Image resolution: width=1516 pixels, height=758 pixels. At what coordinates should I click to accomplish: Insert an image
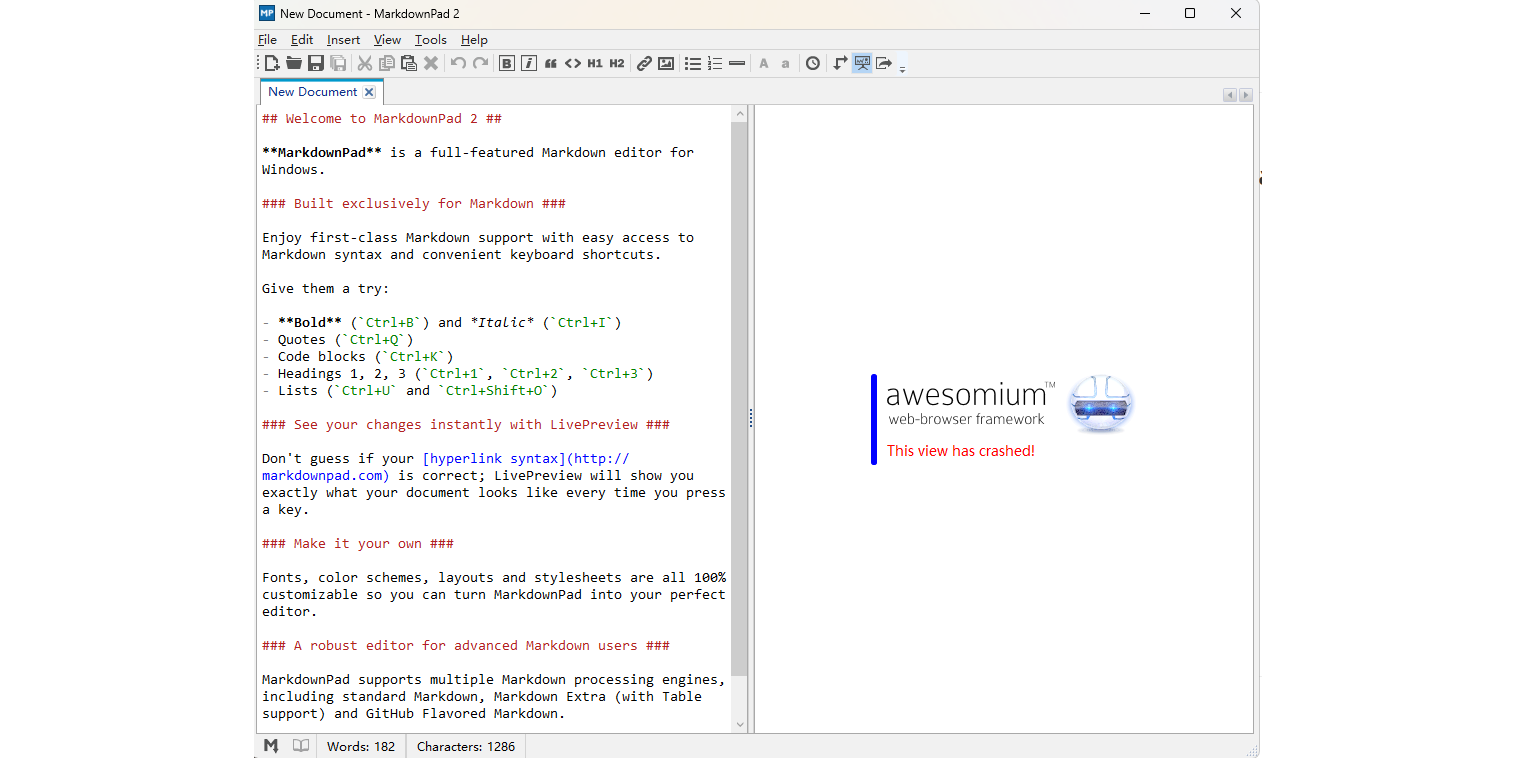pos(666,62)
